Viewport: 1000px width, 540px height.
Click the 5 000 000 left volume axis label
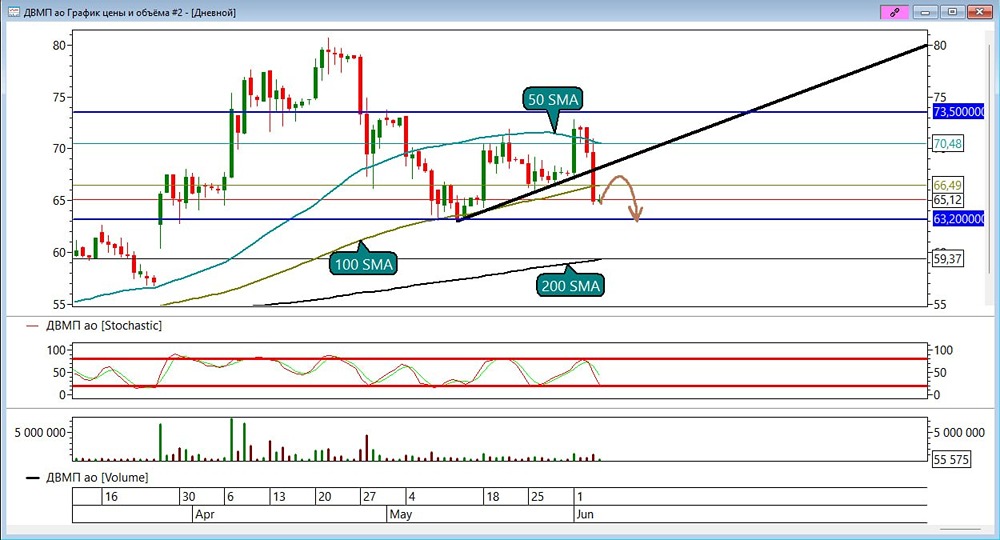click(40, 433)
